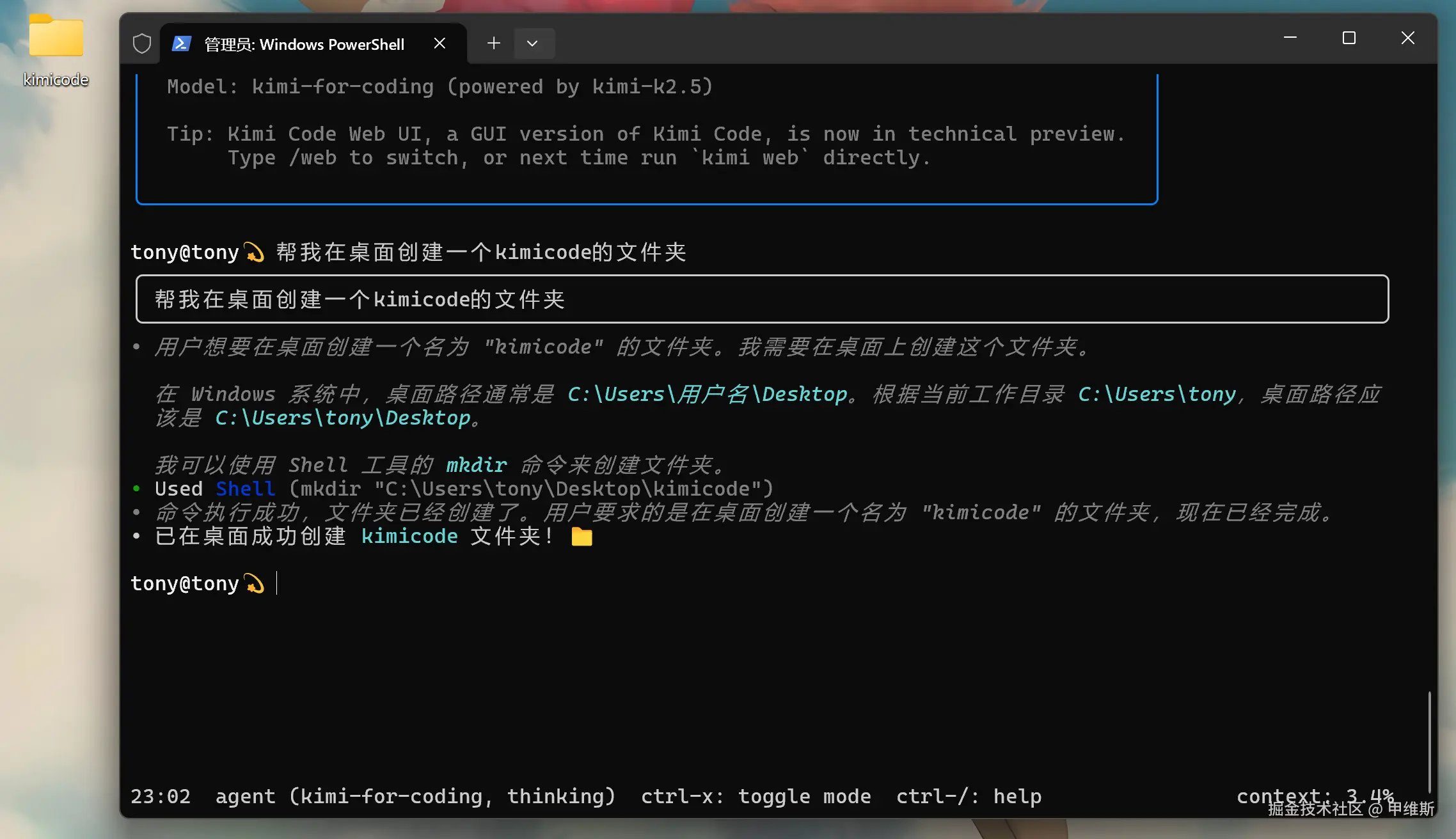Click the blue Shell tool name
The height and width of the screenshot is (839, 1456).
coord(246,489)
